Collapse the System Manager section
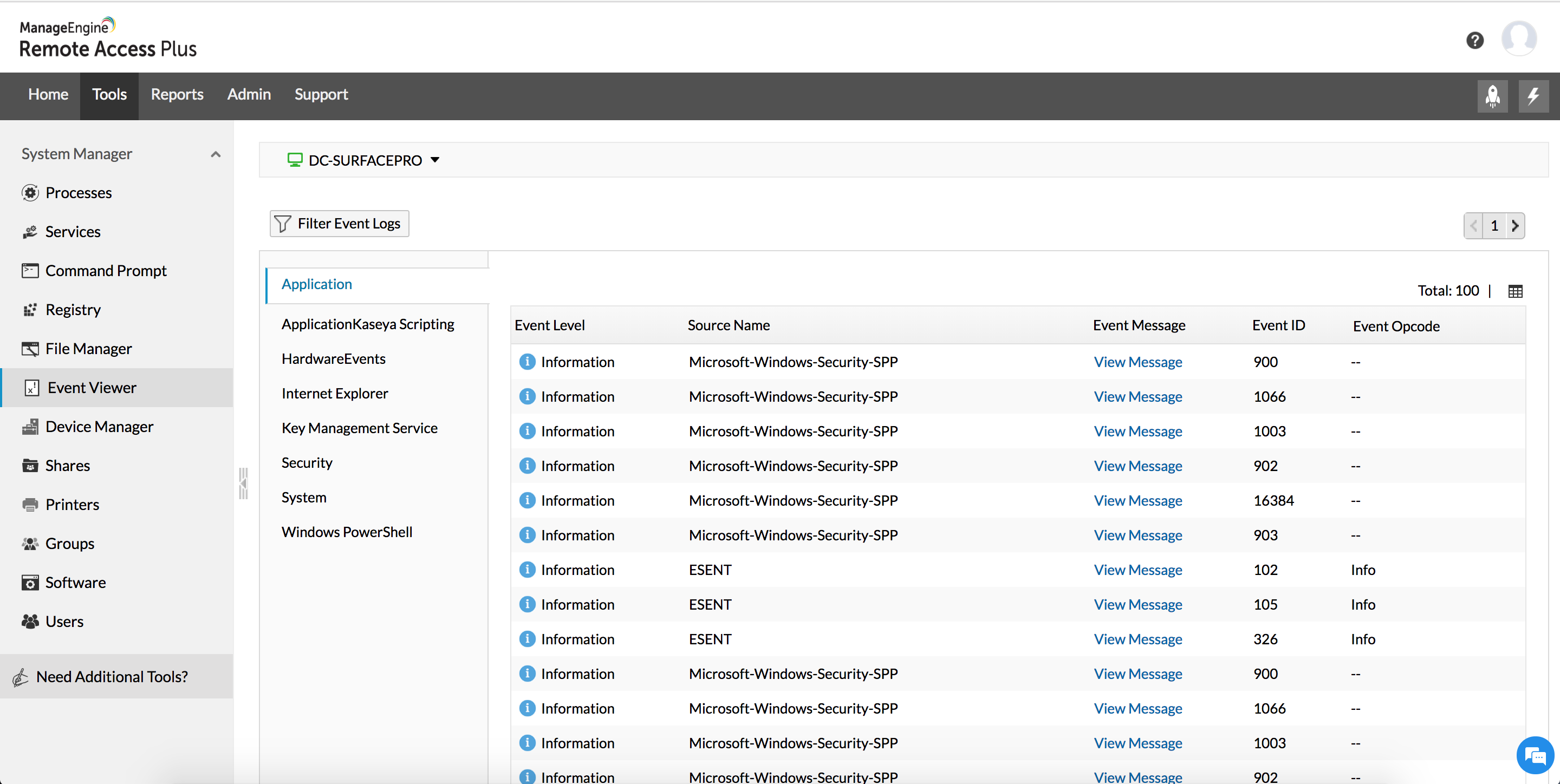This screenshot has height=784, width=1560. pyautogui.click(x=216, y=154)
